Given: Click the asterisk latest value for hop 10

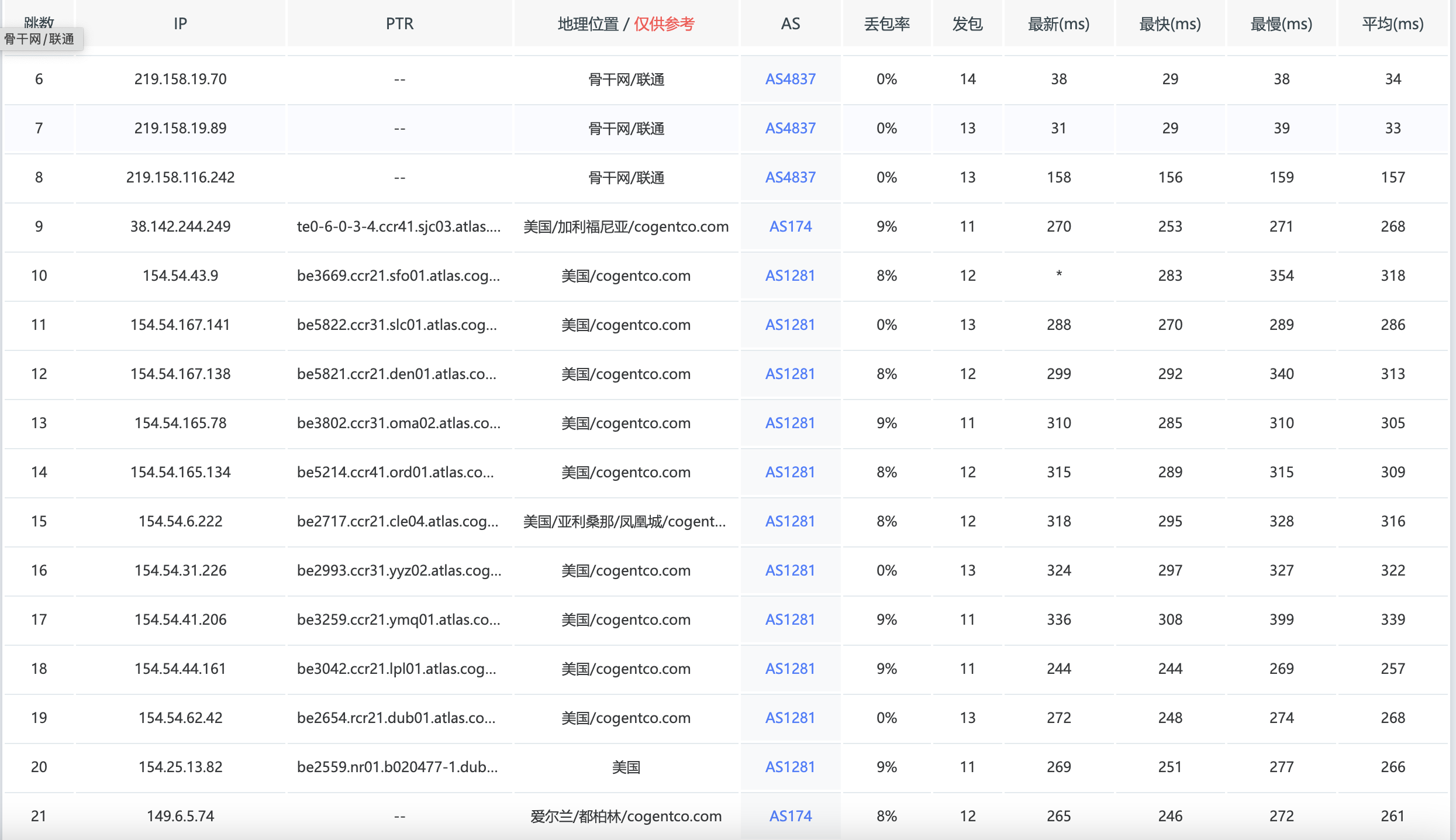Looking at the screenshot, I should (x=1058, y=274).
